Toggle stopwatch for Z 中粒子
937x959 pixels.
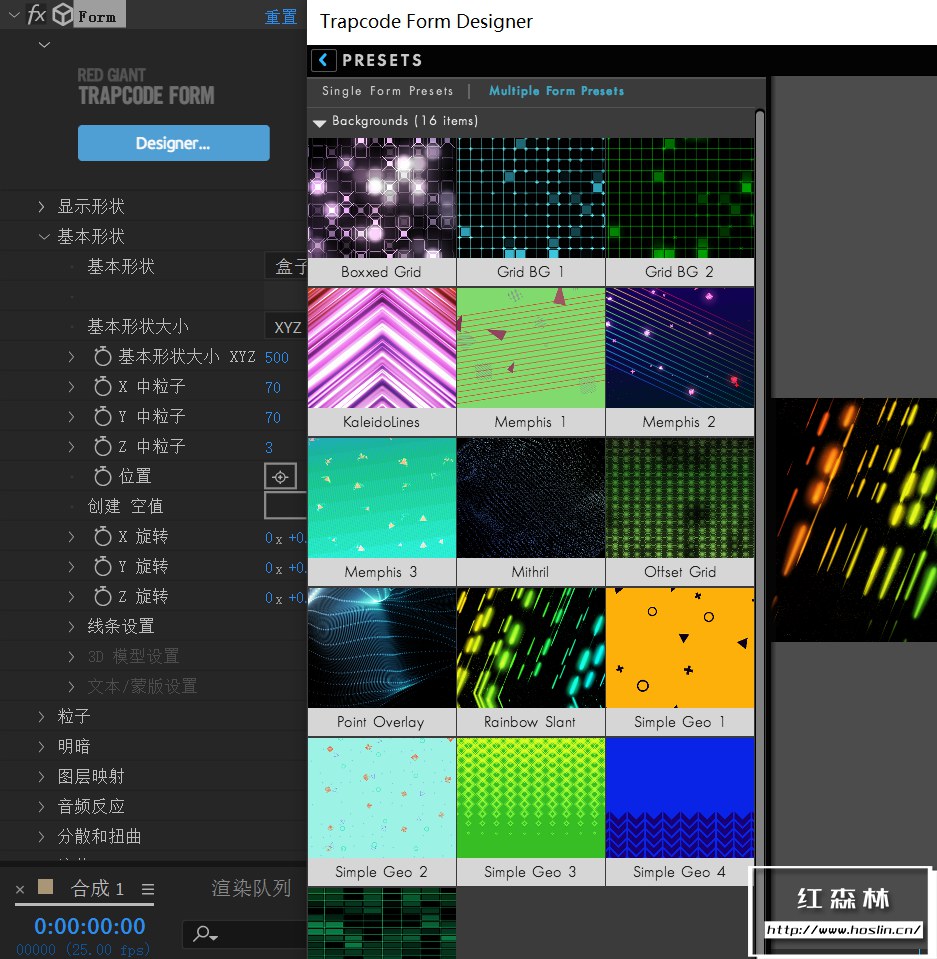click(102, 446)
